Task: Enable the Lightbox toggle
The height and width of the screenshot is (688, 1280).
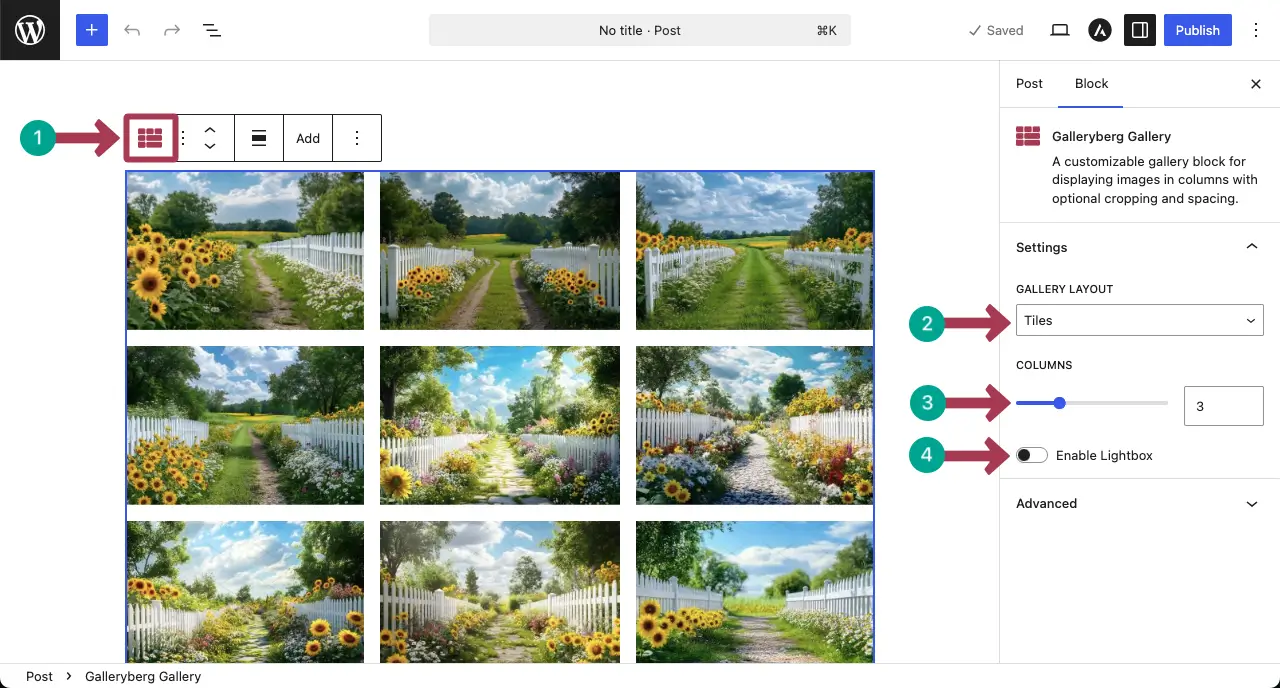Action: [1031, 455]
